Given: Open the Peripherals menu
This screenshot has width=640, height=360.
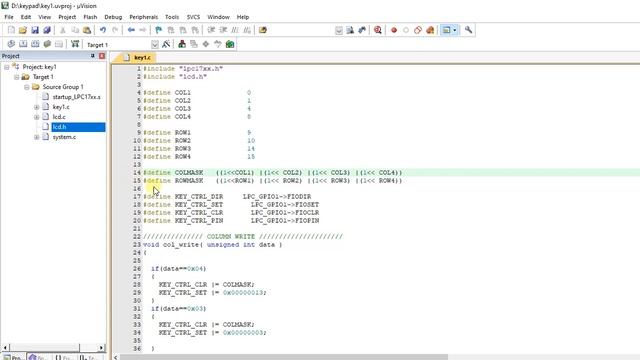Looking at the screenshot, I should [x=143, y=17].
